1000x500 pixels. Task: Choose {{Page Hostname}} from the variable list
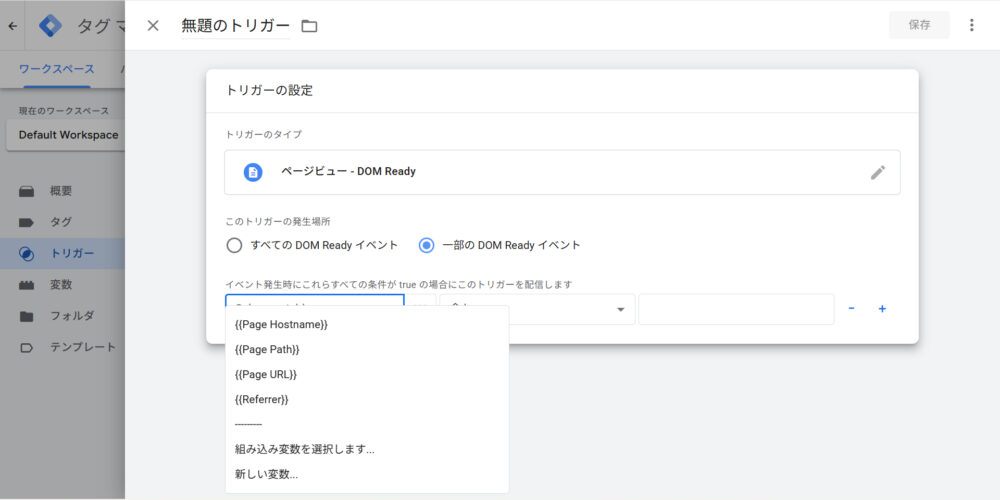point(281,325)
